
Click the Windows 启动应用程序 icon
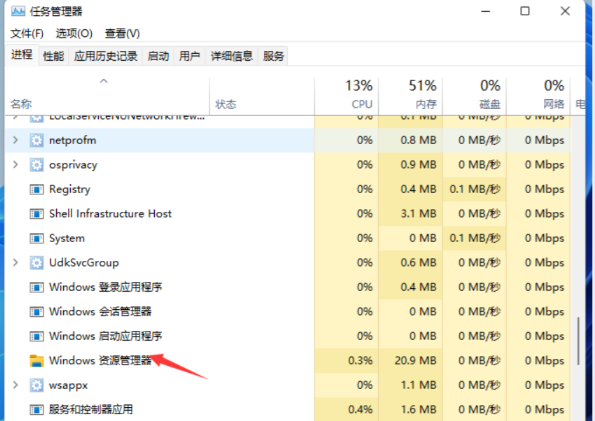click(36, 336)
